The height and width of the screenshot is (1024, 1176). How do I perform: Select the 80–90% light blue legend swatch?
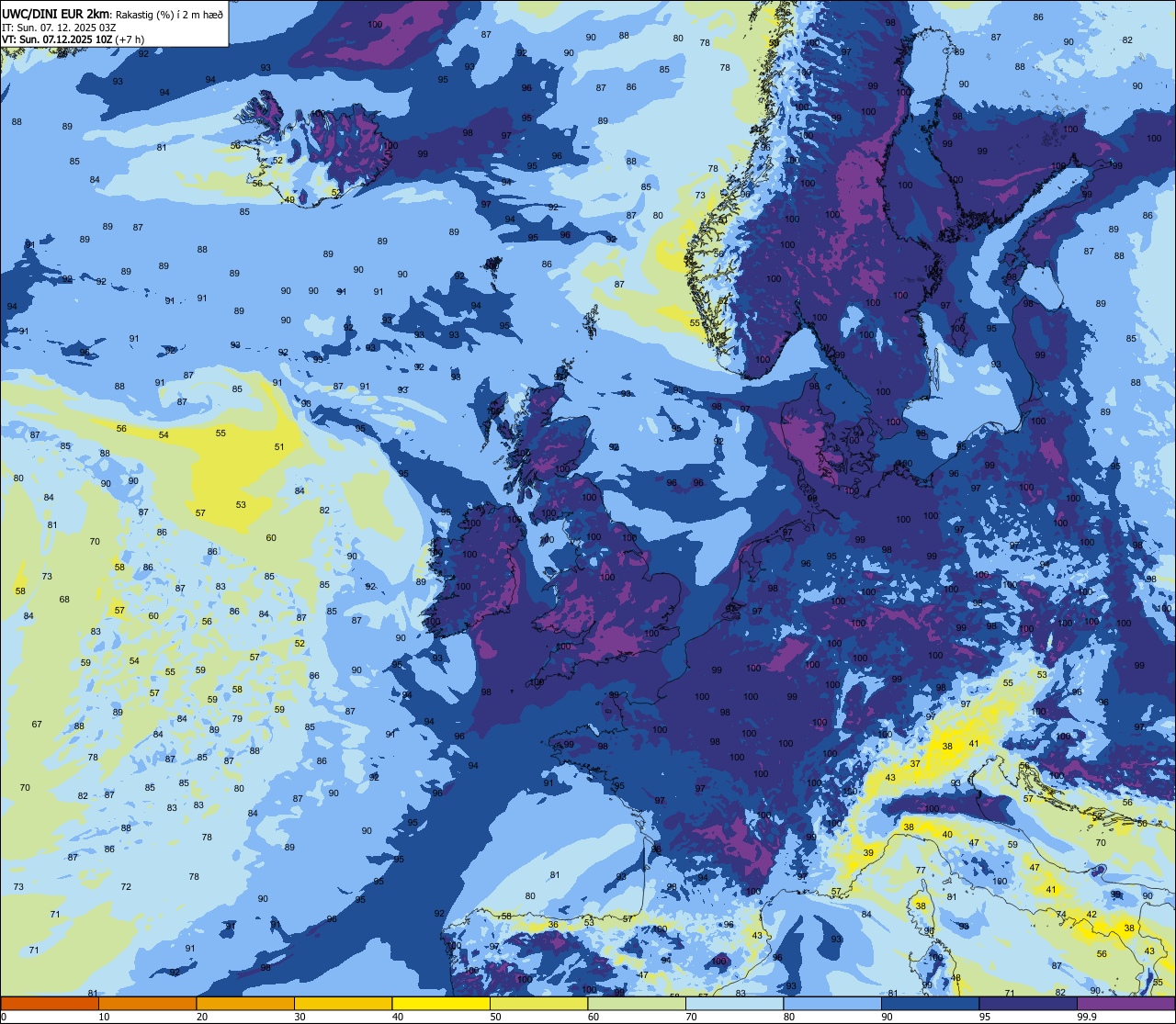pyautogui.click(x=831, y=1003)
